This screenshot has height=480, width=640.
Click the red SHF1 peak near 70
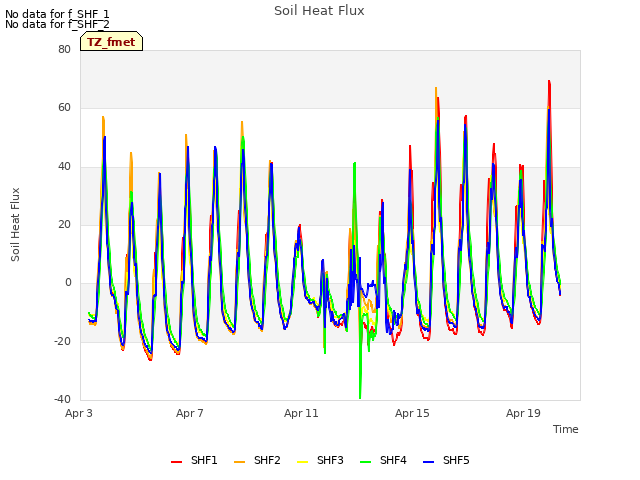click(549, 84)
